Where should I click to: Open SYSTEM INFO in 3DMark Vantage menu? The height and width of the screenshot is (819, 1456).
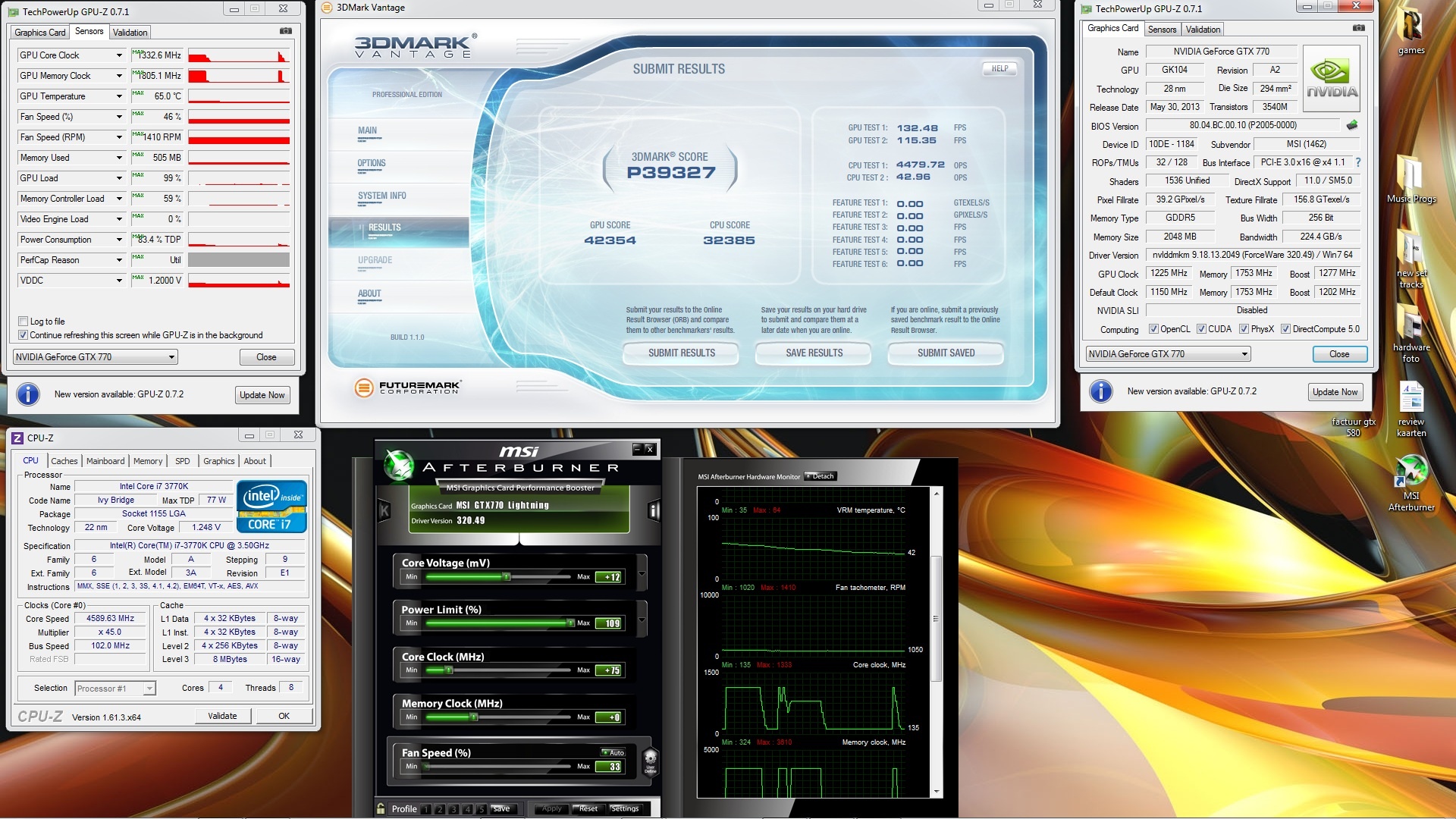click(382, 196)
